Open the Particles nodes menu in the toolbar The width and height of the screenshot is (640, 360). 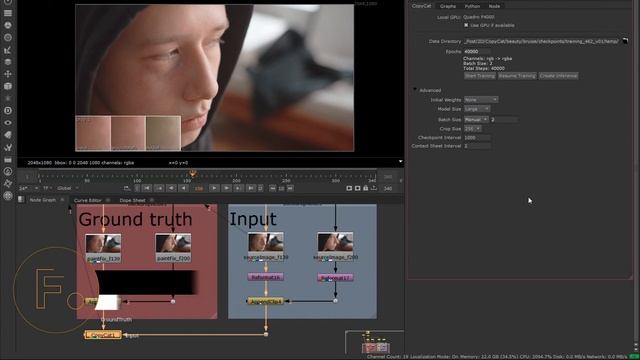pos(8,98)
